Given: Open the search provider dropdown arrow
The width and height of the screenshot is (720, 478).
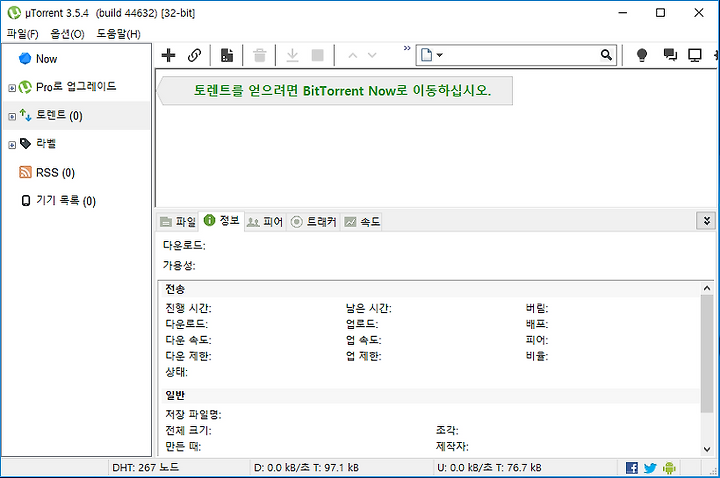Looking at the screenshot, I should click(439, 55).
